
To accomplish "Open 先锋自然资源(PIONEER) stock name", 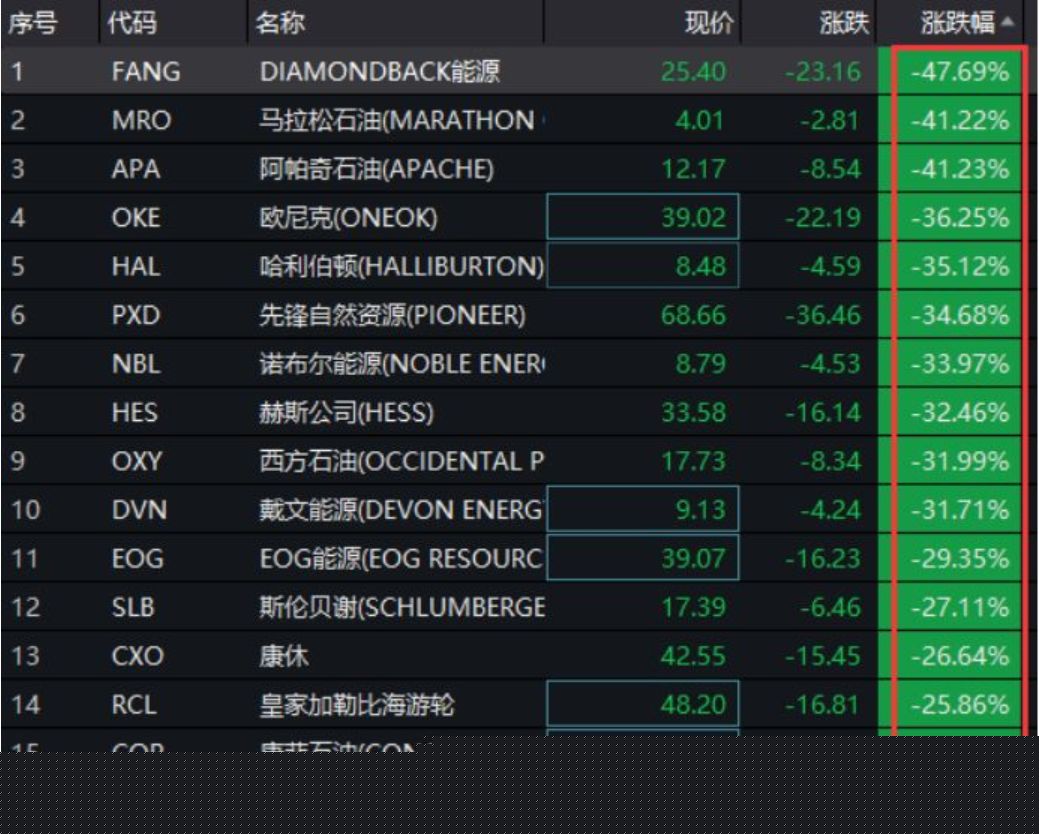I will [x=392, y=315].
